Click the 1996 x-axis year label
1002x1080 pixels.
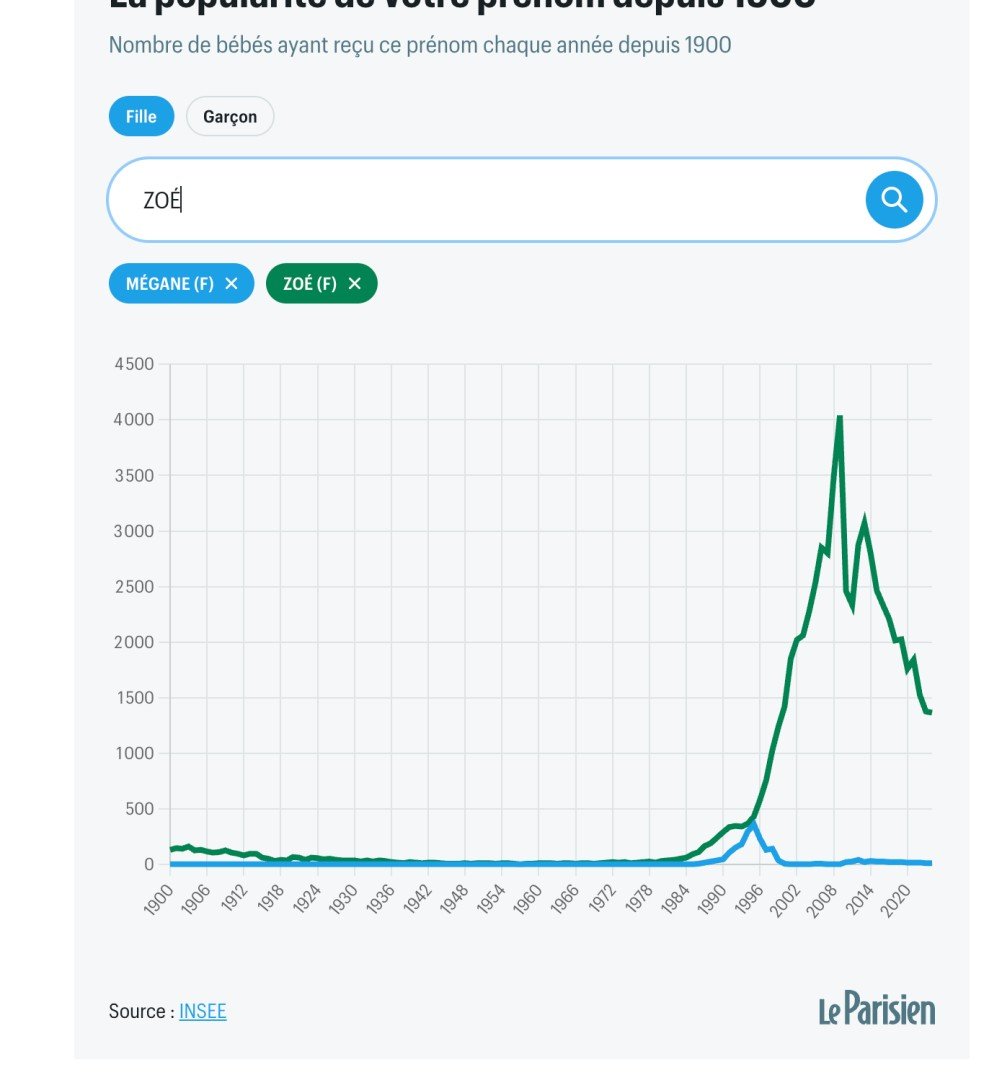749,900
